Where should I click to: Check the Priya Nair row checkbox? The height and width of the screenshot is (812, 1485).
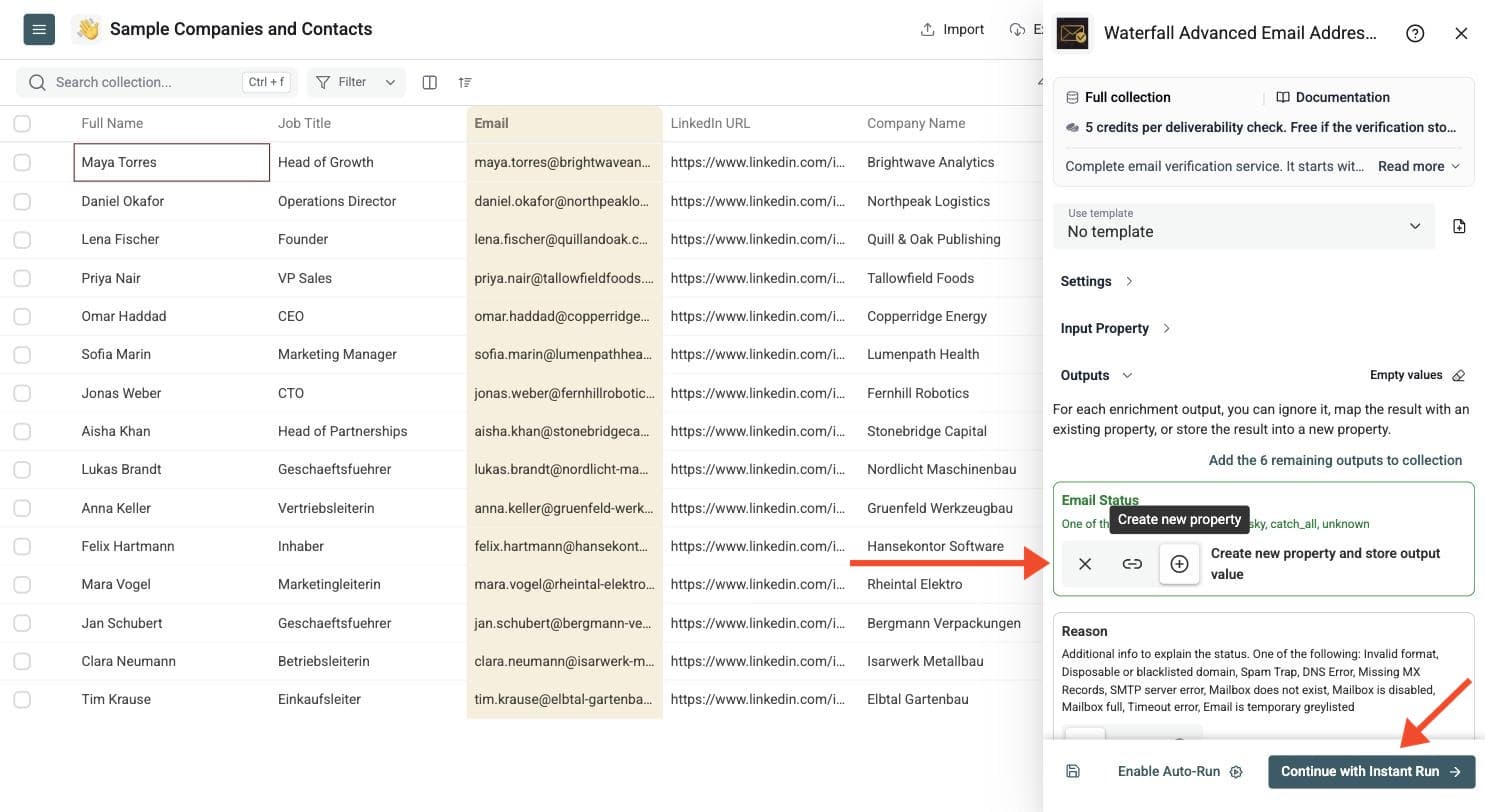(x=22, y=278)
